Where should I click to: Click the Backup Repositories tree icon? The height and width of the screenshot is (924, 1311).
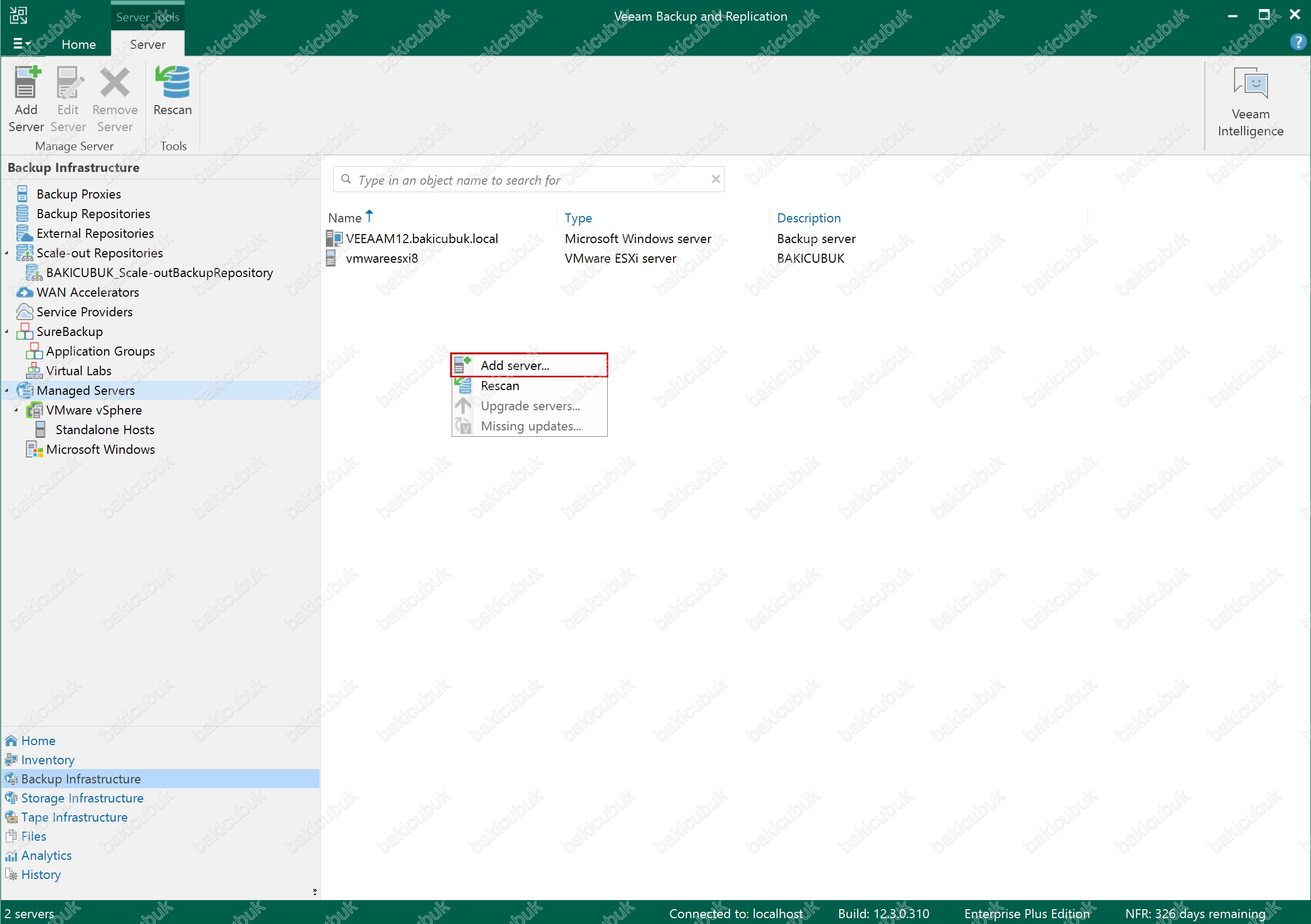pos(22,213)
